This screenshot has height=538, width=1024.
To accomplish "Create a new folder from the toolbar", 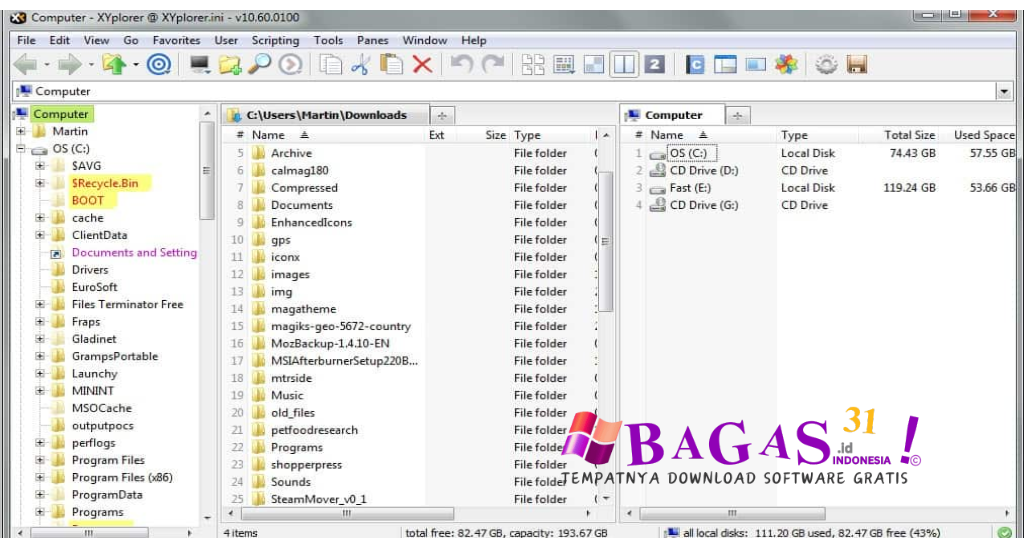I will point(230,65).
